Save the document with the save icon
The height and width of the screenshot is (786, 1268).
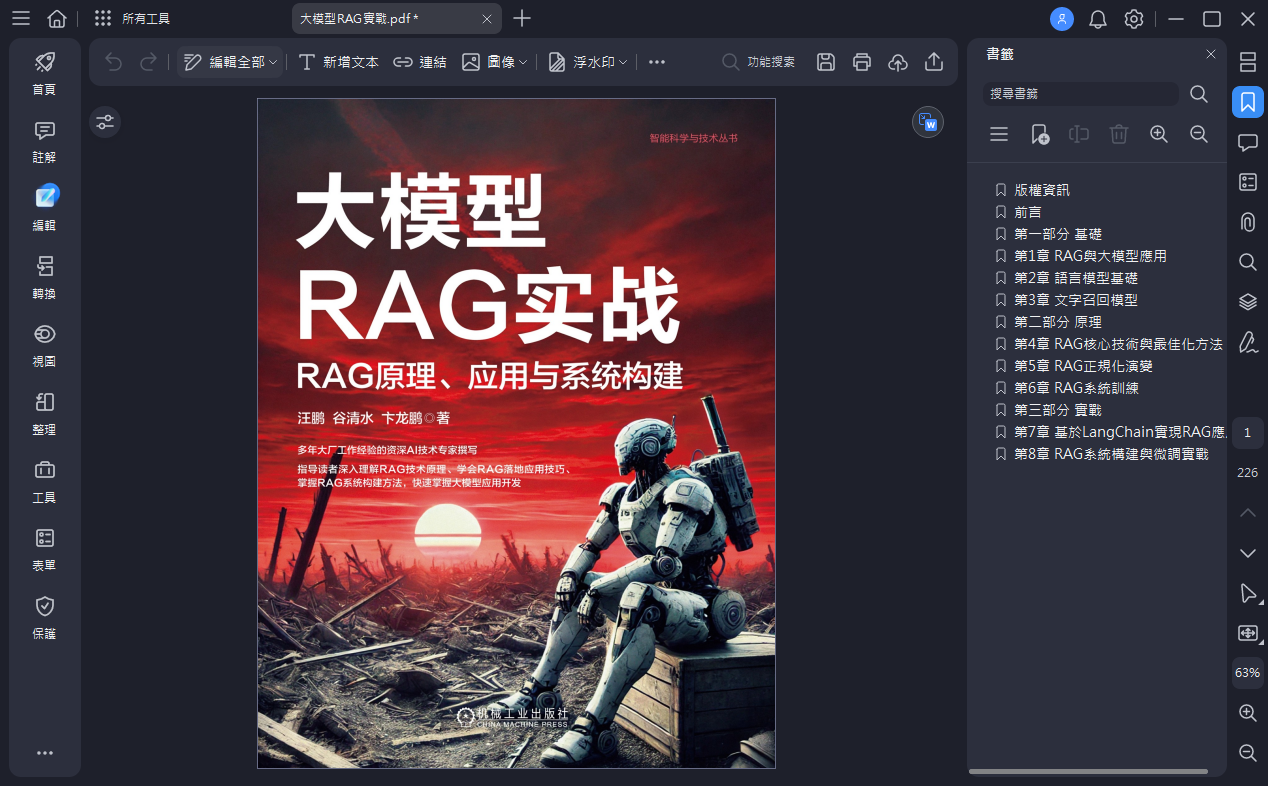click(825, 61)
